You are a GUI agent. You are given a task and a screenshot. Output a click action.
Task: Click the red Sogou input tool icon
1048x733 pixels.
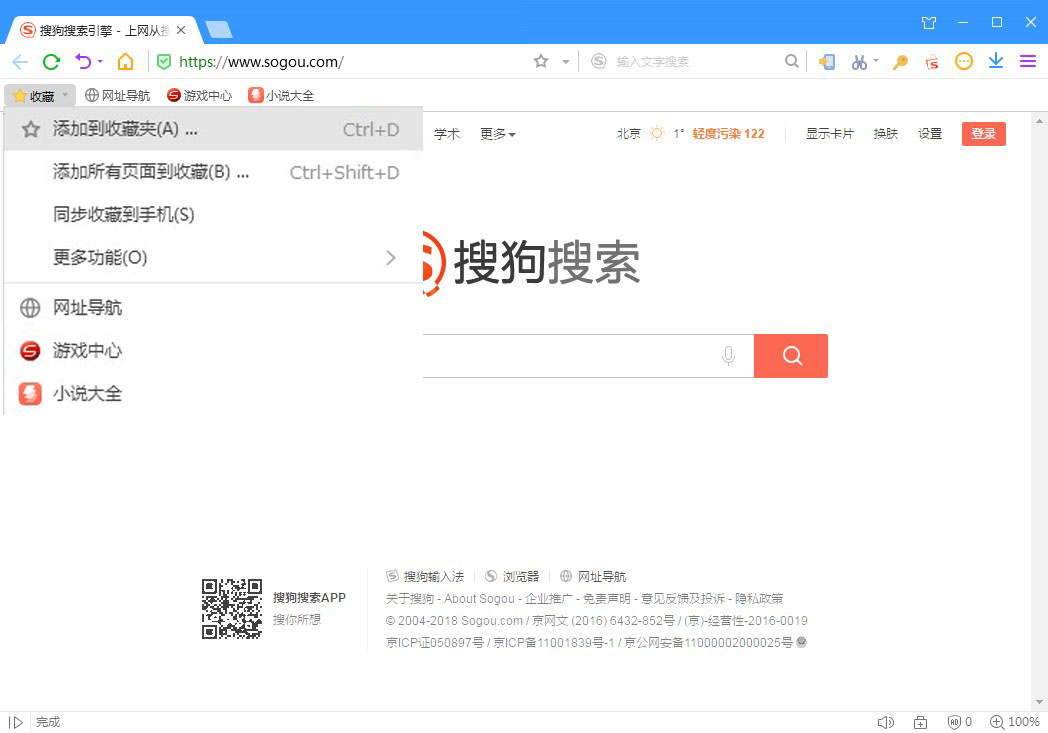[932, 62]
